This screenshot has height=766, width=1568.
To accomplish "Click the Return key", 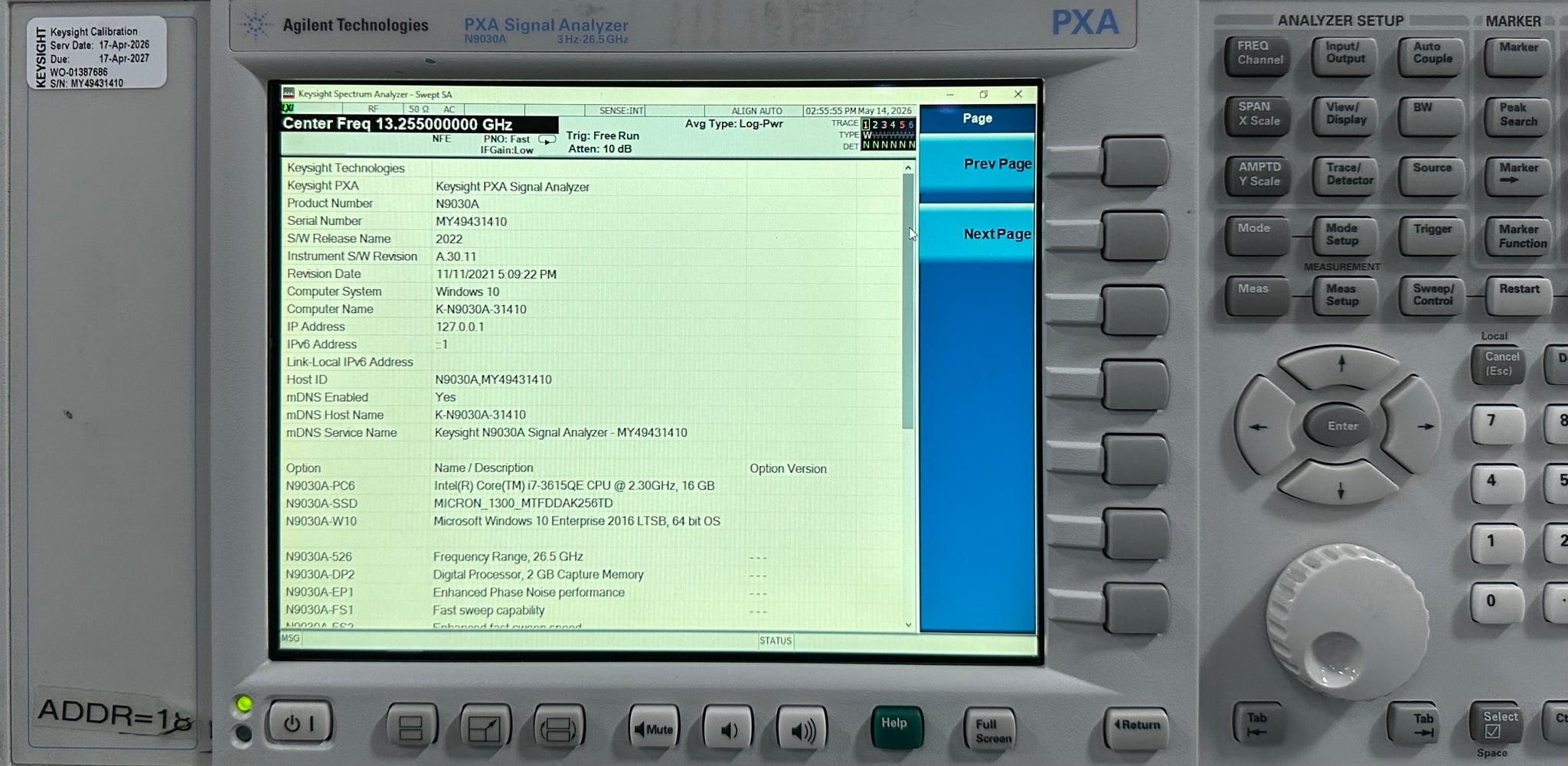I will [x=1136, y=726].
